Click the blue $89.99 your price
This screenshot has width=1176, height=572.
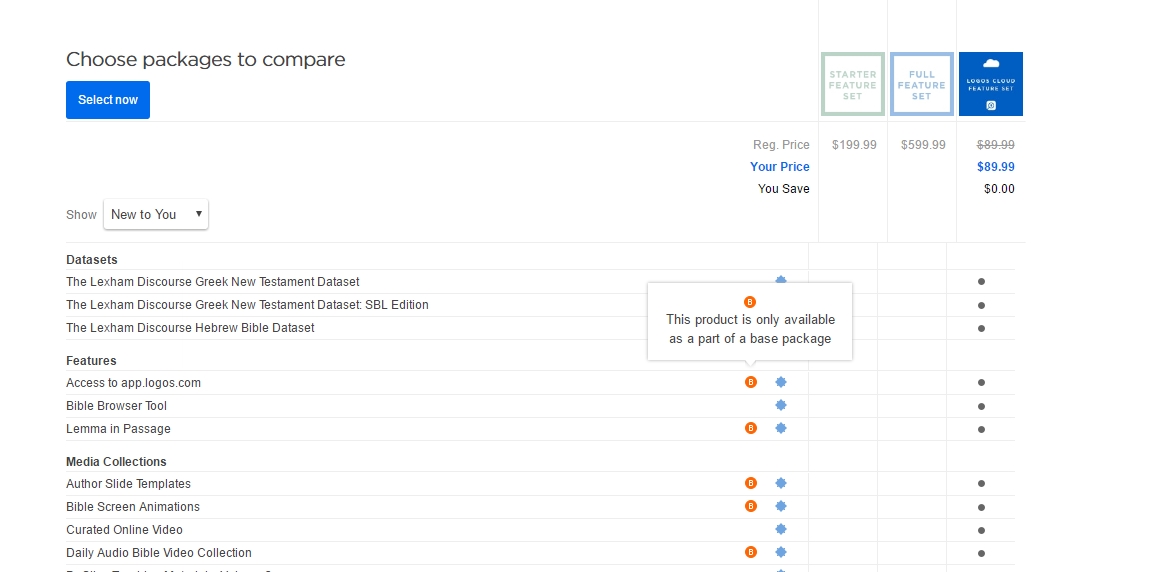click(x=995, y=166)
